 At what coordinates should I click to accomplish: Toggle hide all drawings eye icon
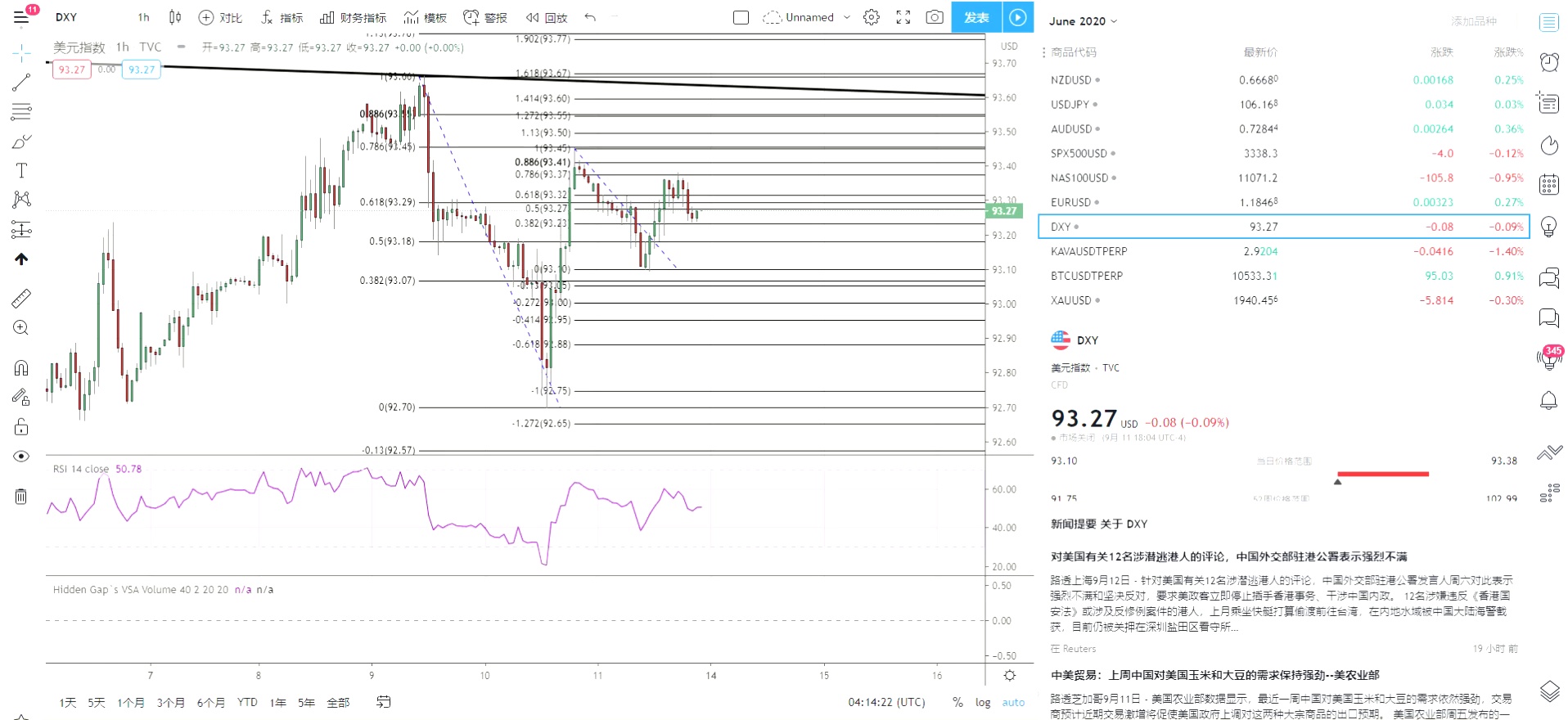(x=21, y=456)
